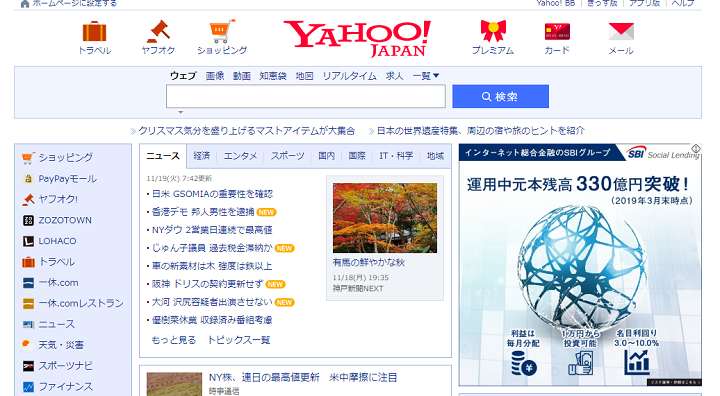
Task: Focus the main search input field
Action: click(306, 96)
